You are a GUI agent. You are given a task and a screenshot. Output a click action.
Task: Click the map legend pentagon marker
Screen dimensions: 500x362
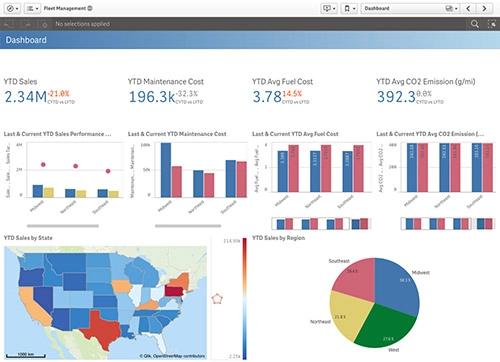(x=217, y=298)
